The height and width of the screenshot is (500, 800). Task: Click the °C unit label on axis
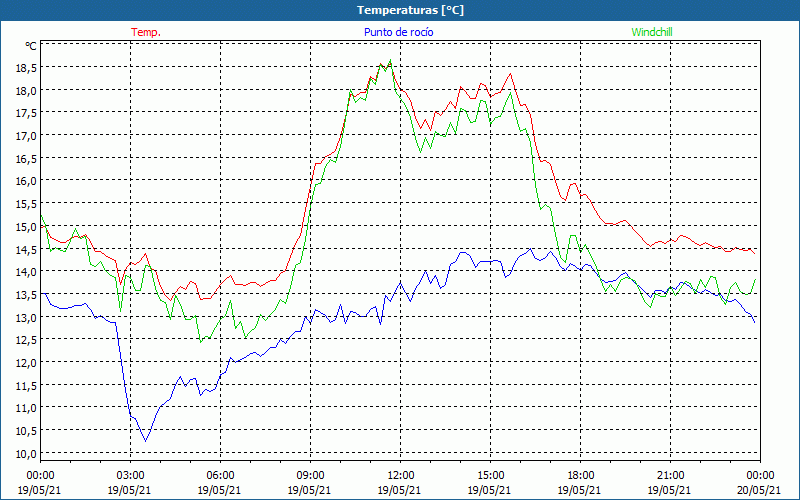[x=31, y=46]
